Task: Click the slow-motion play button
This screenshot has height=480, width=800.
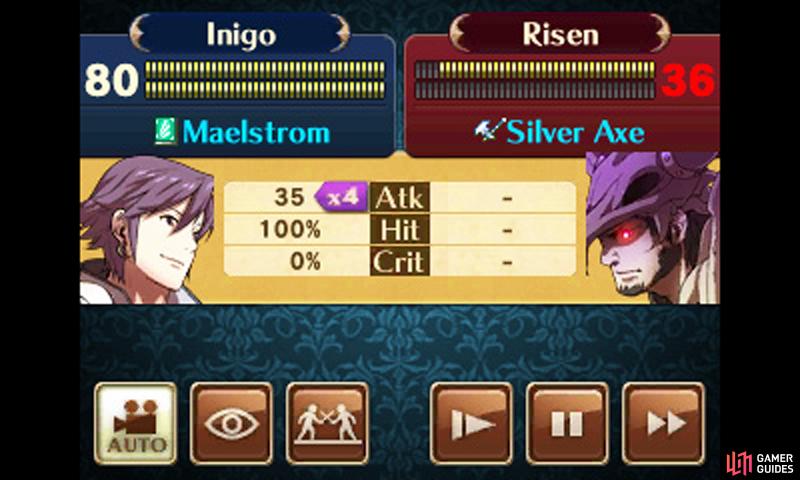Action: 471,423
